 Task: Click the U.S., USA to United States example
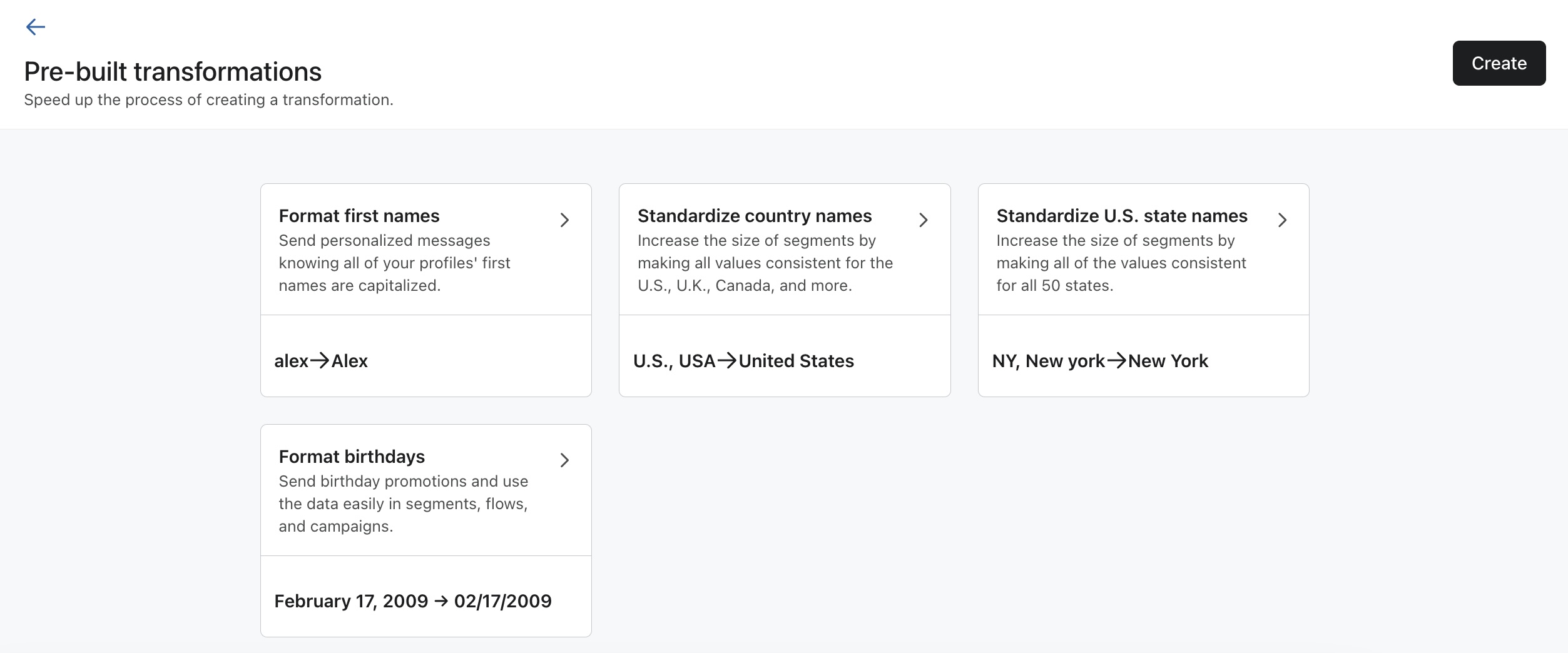pos(743,361)
